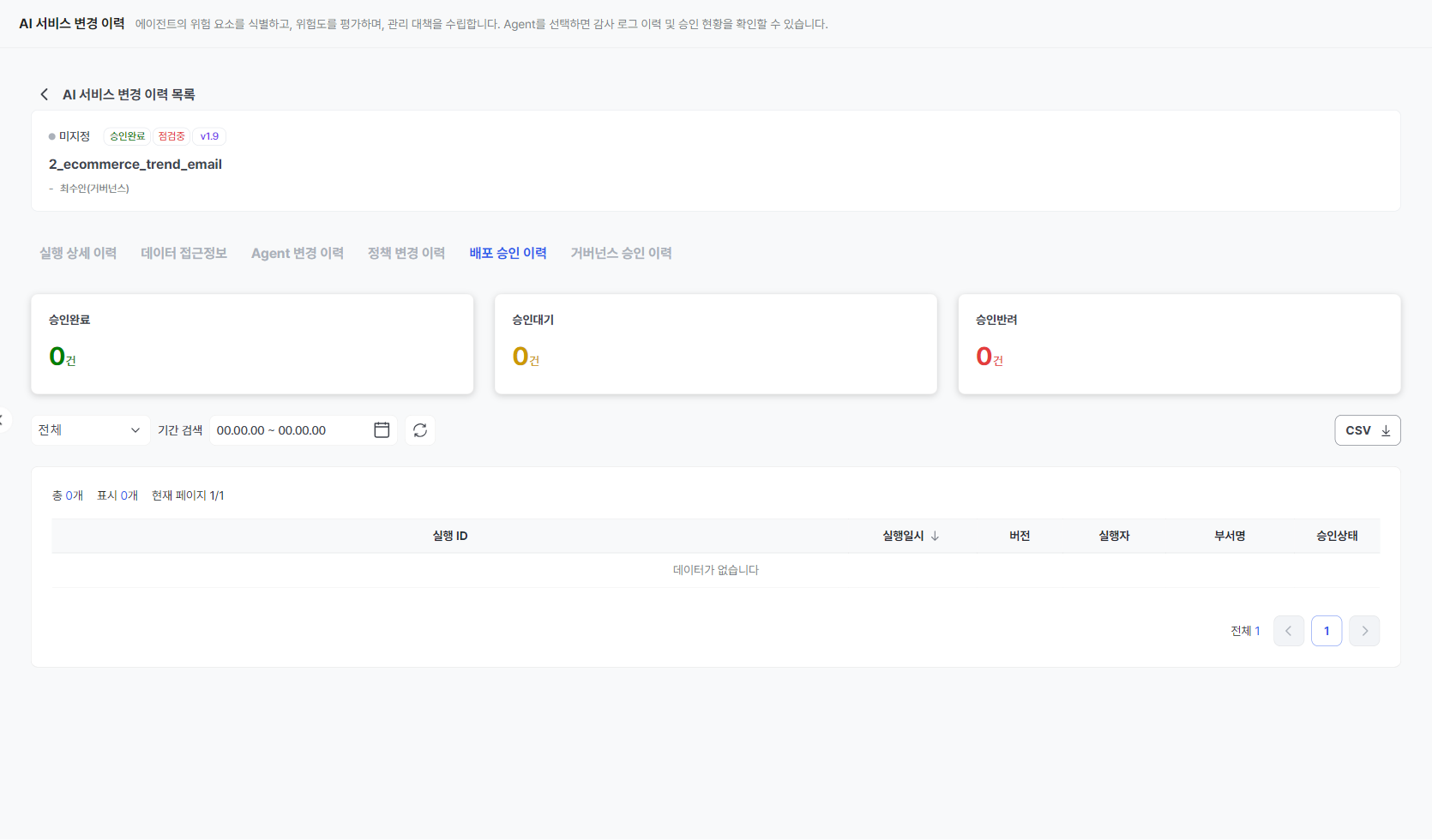
Task: Switch to 거버넌스 승인 이력 tab
Action: click(x=622, y=253)
